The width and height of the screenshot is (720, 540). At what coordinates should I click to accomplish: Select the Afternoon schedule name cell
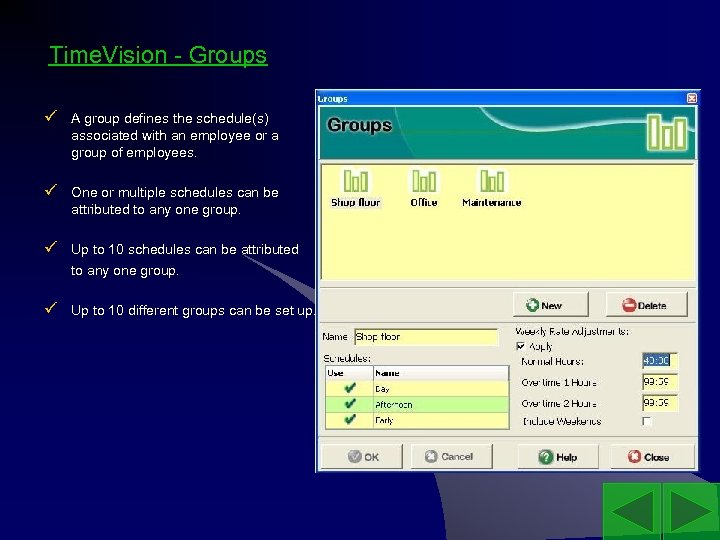coord(441,404)
